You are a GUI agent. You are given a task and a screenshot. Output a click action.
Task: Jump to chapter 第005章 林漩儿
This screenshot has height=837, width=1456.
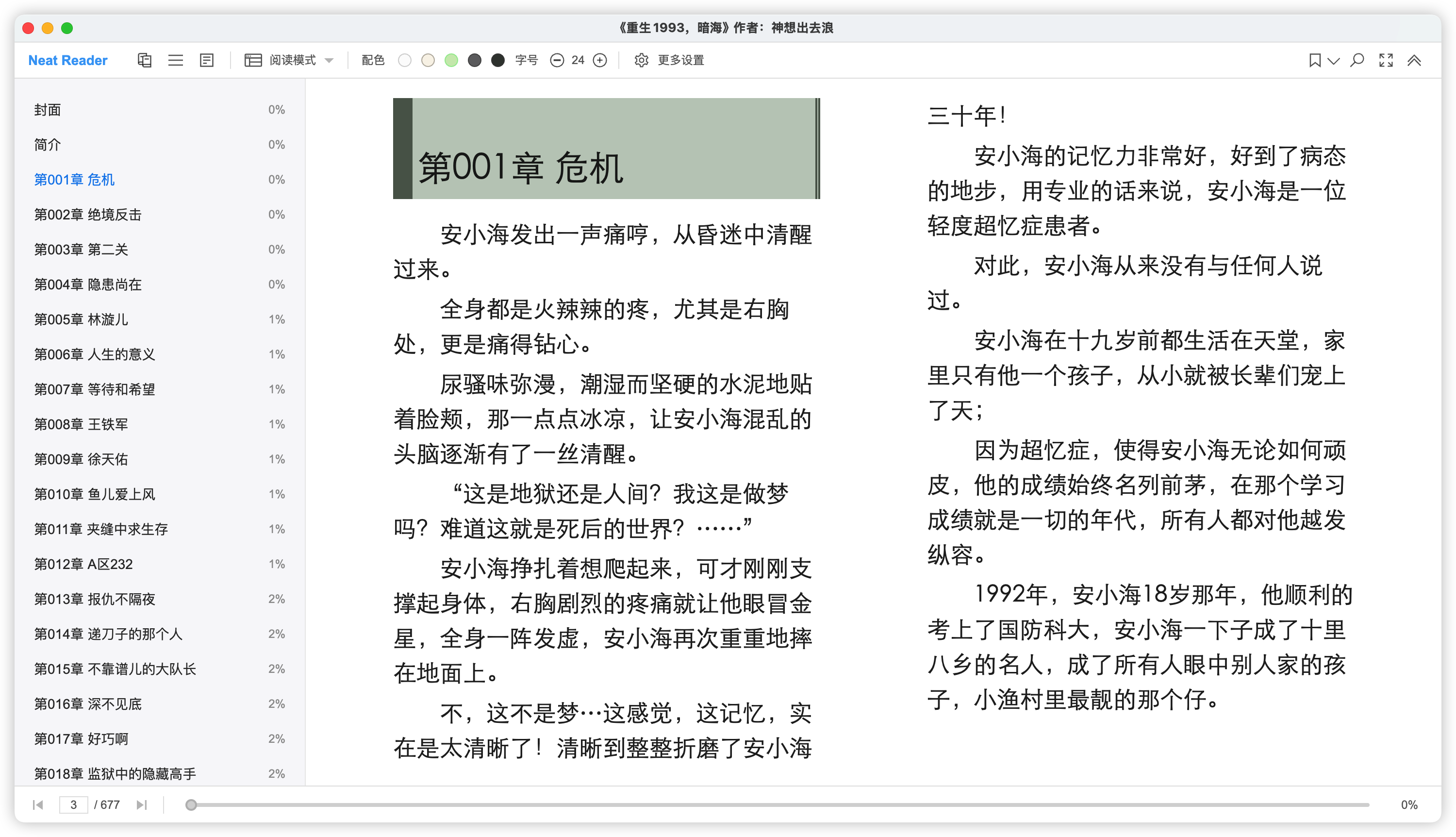[x=81, y=319]
